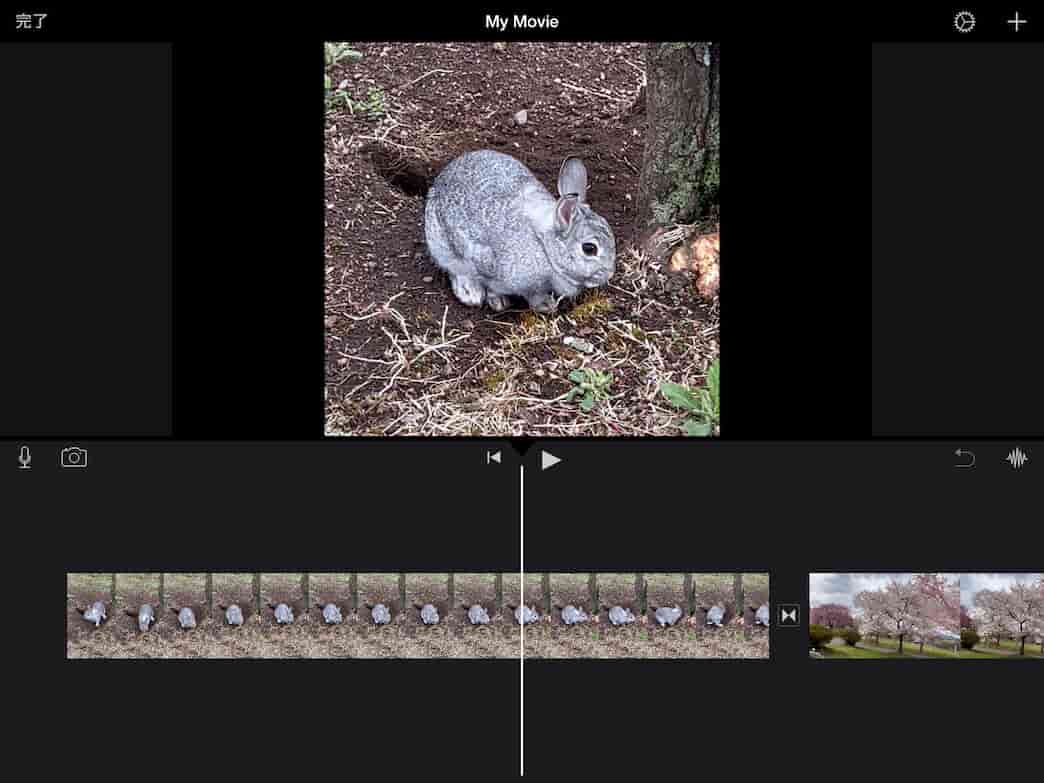
Task: Start voiceover with the microphone icon
Action: [25, 457]
